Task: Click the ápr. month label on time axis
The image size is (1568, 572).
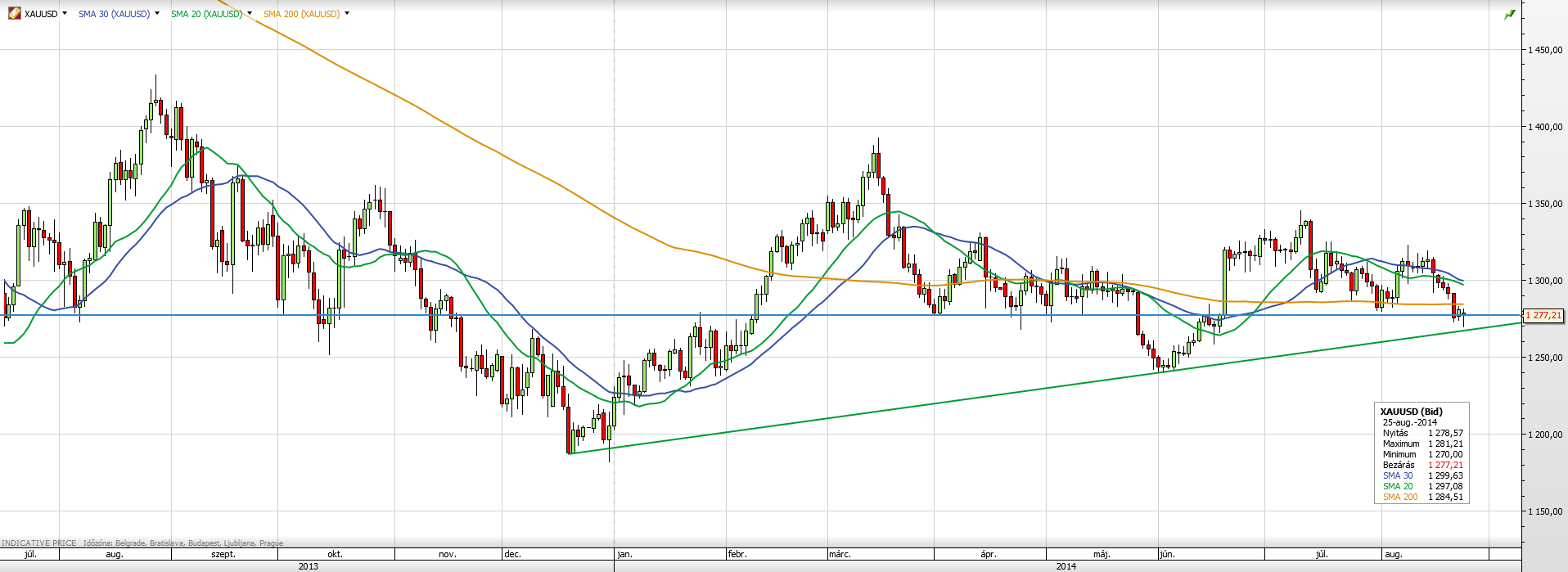Action: [x=989, y=554]
